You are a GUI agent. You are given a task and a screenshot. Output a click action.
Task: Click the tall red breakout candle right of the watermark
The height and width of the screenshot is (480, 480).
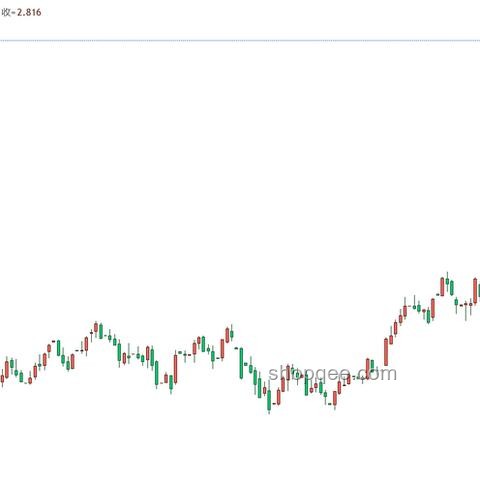pos(386,352)
